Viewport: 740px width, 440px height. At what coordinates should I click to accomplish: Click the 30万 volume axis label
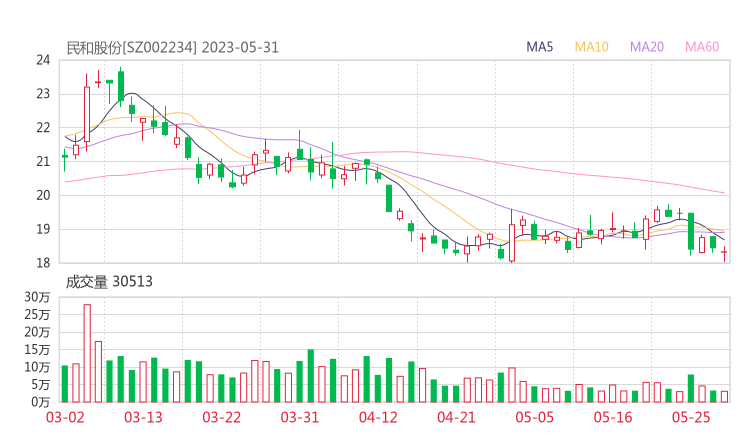37,297
